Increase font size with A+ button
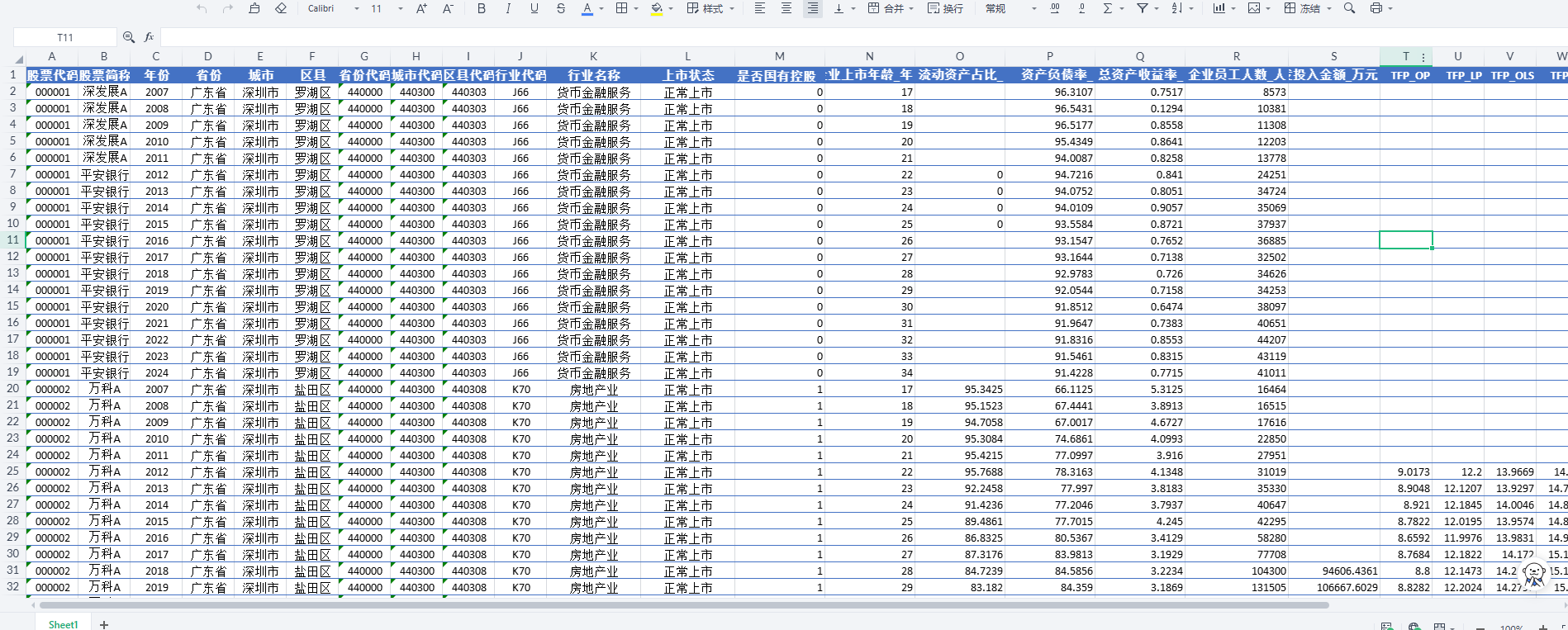The image size is (1568, 630). (421, 8)
